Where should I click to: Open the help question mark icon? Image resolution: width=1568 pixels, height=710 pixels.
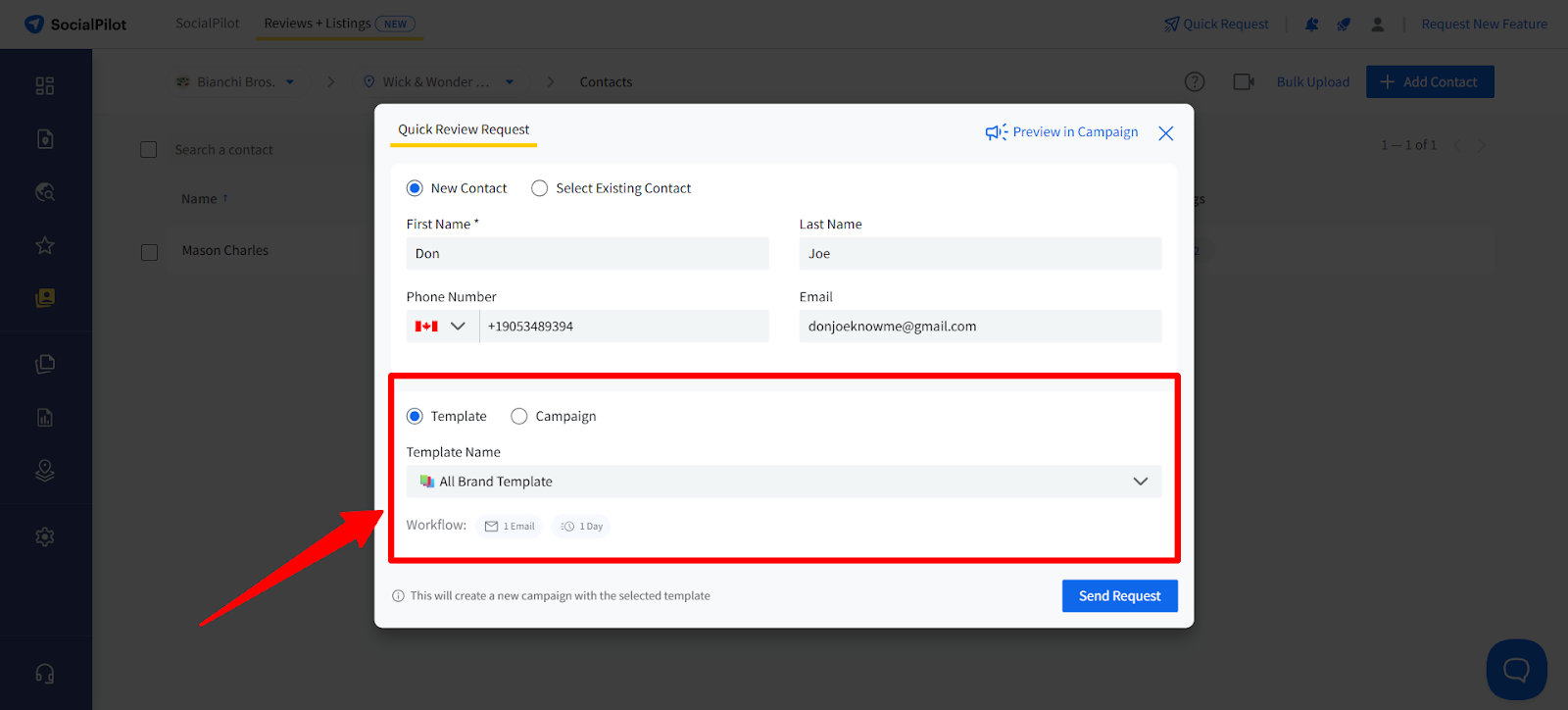click(1195, 82)
